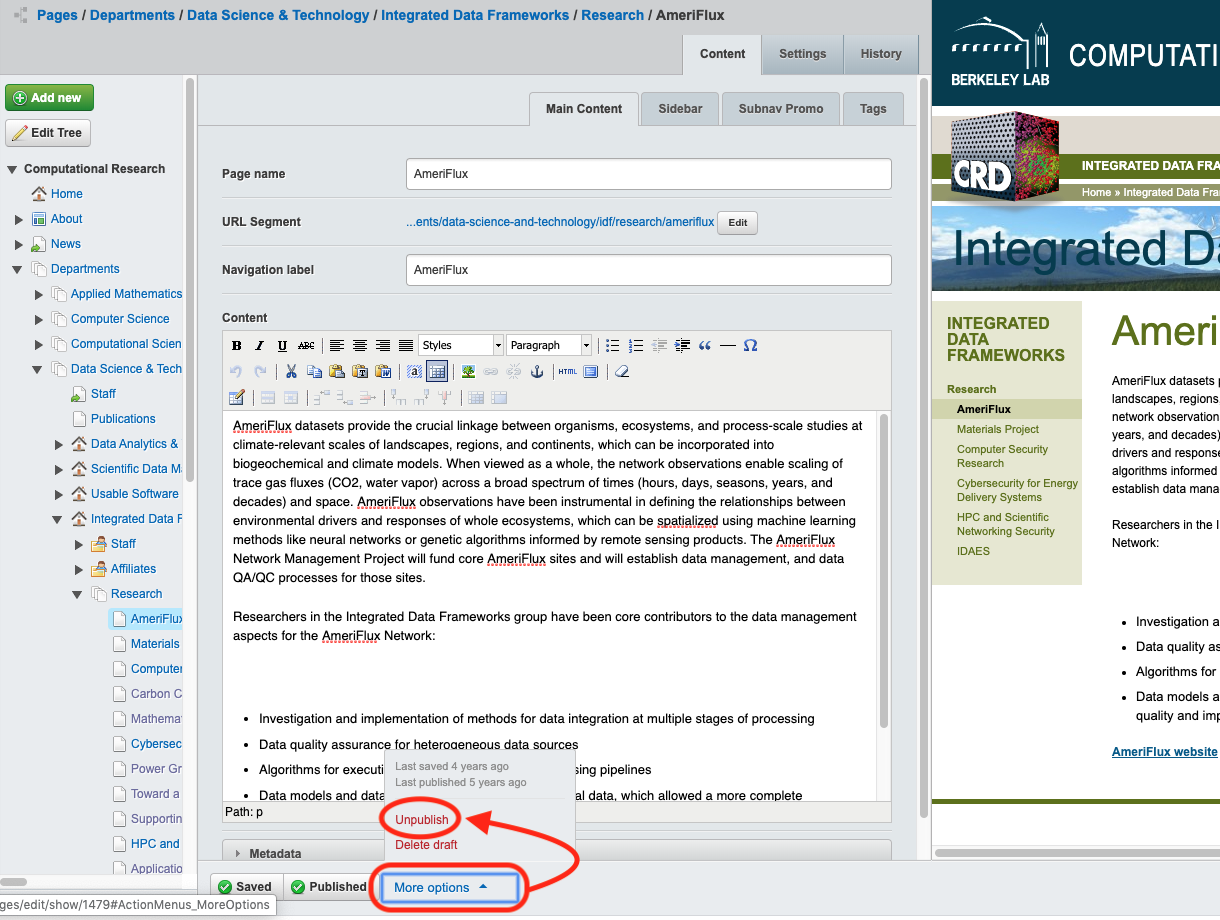Click the Add new button
Image resolution: width=1220 pixels, height=920 pixels.
(x=50, y=98)
